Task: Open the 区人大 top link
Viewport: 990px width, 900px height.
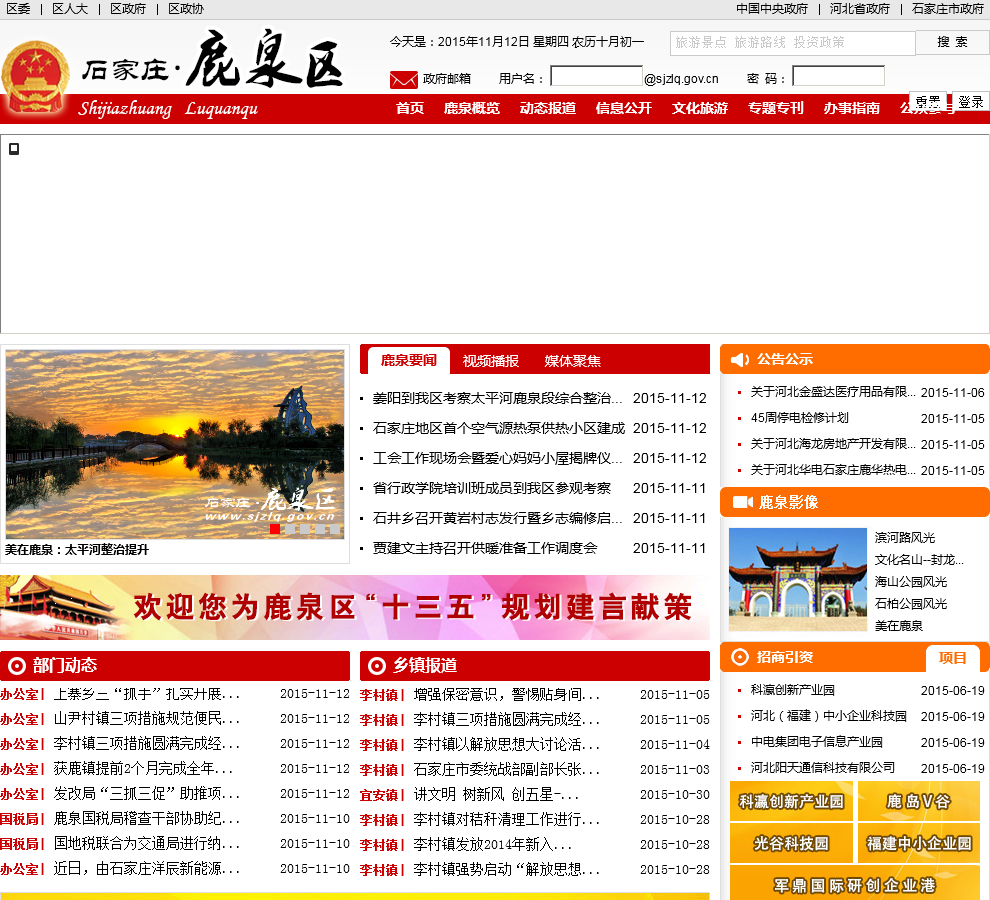Action: click(x=70, y=9)
